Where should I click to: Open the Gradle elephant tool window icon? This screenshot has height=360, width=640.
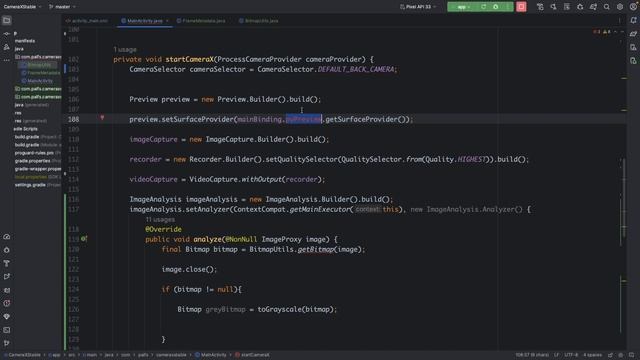pyautogui.click(x=633, y=34)
